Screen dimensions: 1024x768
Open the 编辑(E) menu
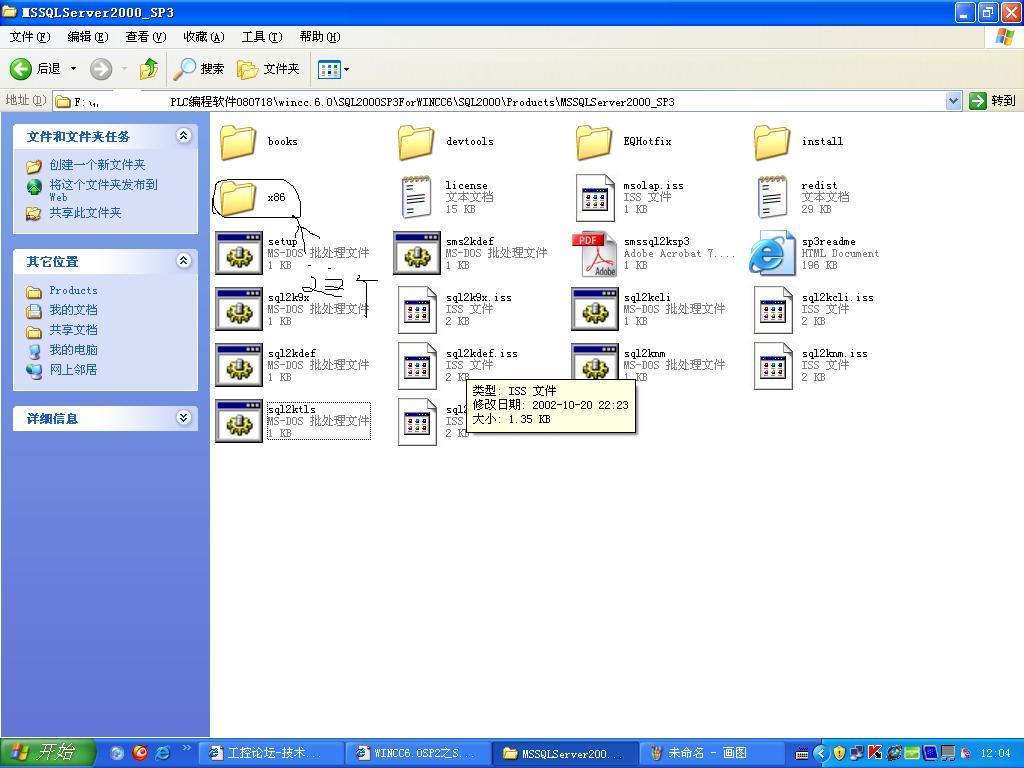(x=88, y=37)
